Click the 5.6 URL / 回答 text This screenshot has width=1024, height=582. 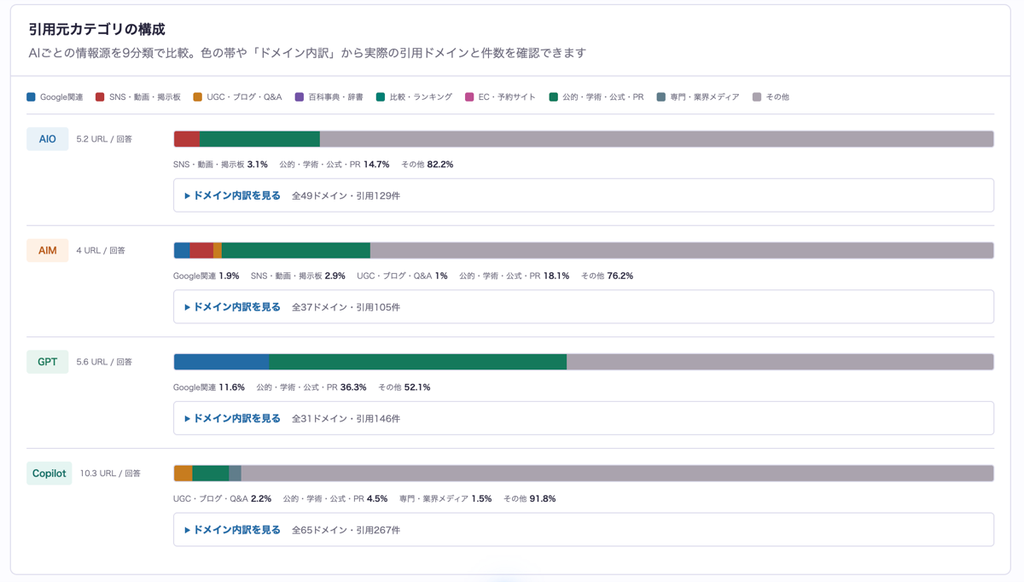click(104, 362)
